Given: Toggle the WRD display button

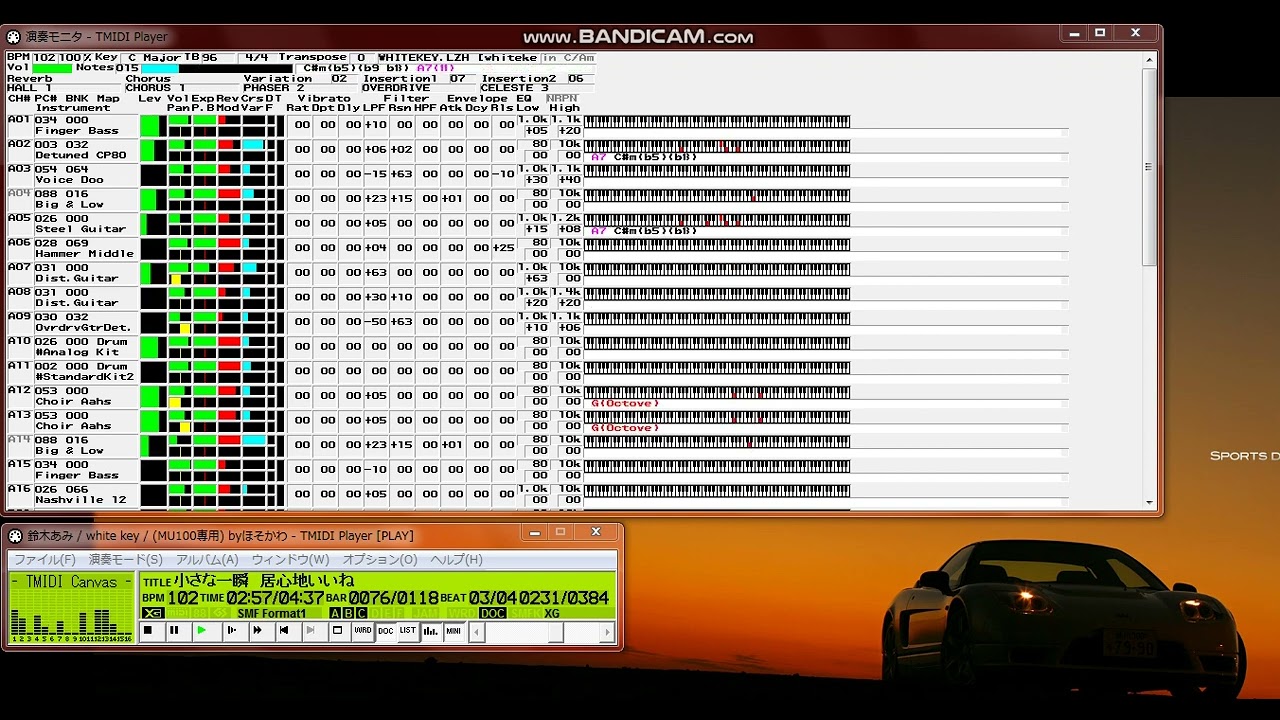Looking at the screenshot, I should (x=362, y=631).
